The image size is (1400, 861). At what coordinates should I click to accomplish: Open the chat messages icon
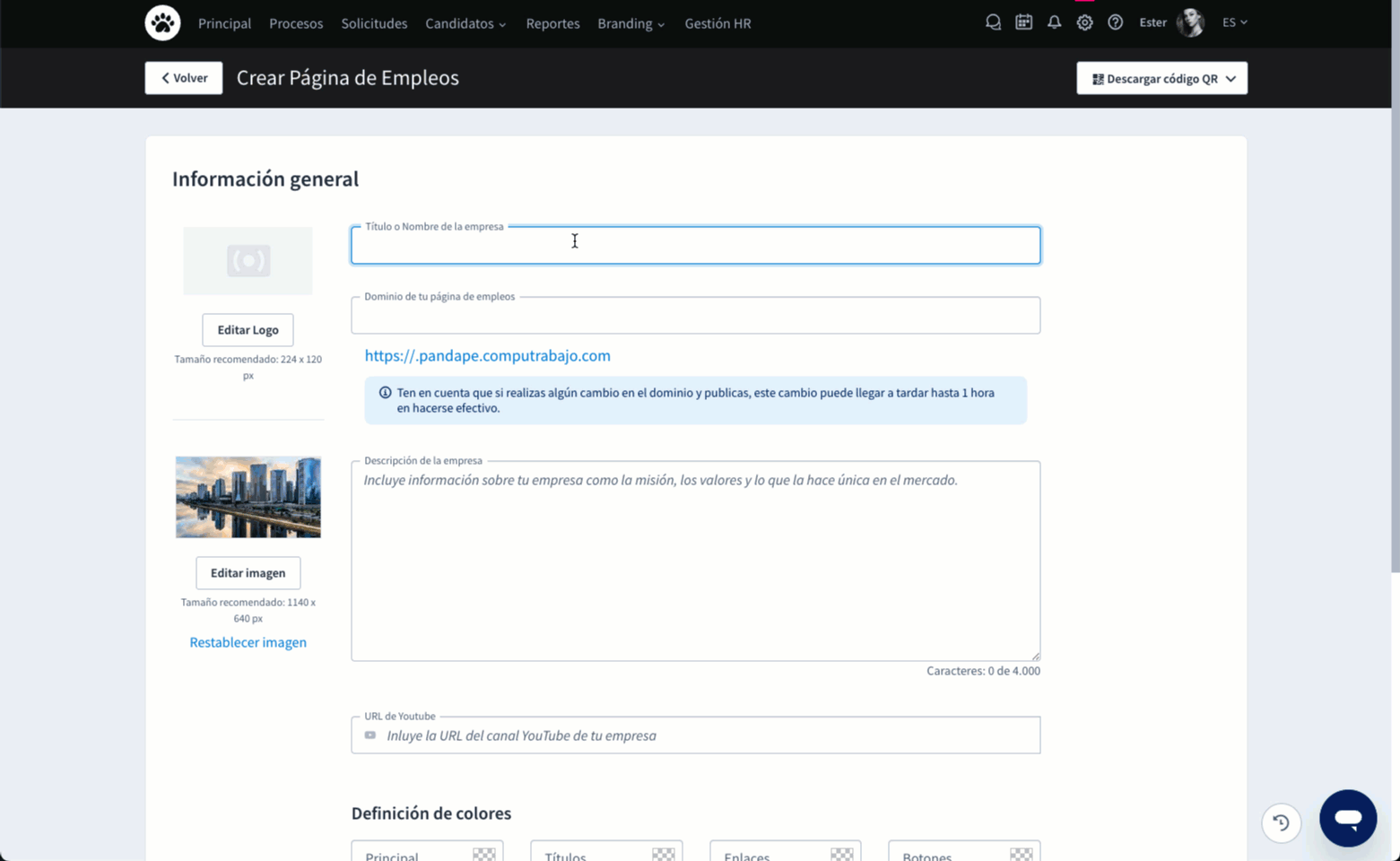point(993,22)
